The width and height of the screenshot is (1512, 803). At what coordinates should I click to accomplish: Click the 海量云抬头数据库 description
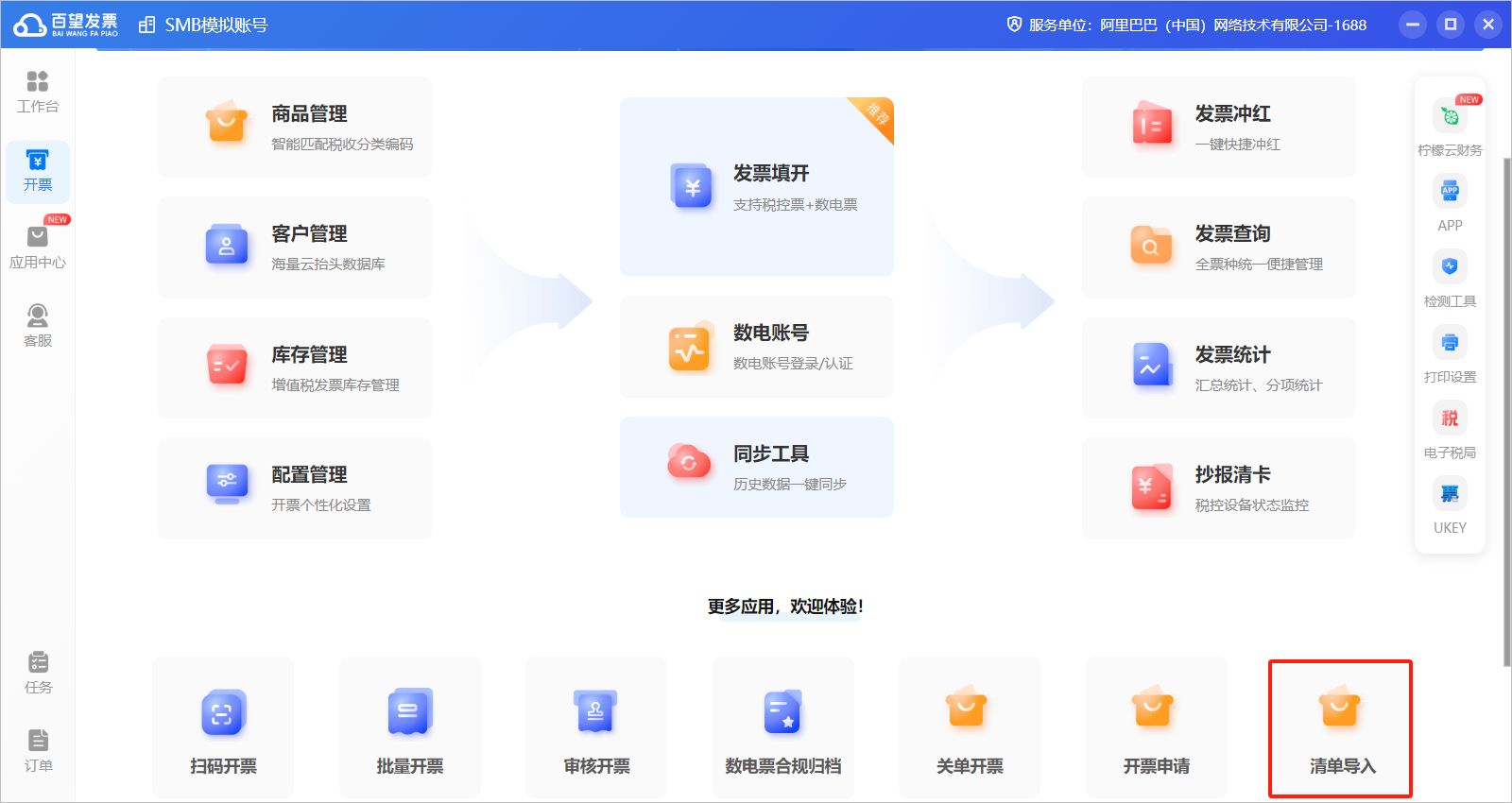coord(328,265)
